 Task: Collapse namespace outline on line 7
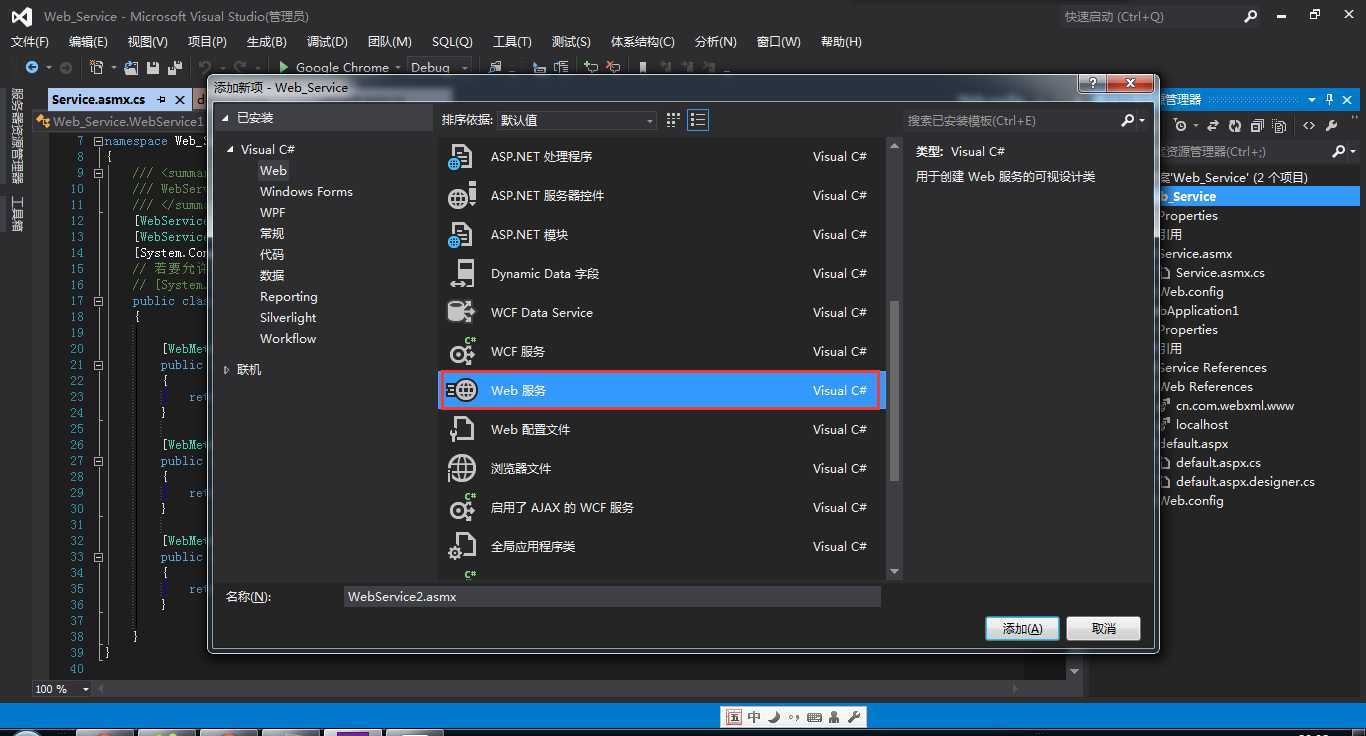[x=97, y=141]
